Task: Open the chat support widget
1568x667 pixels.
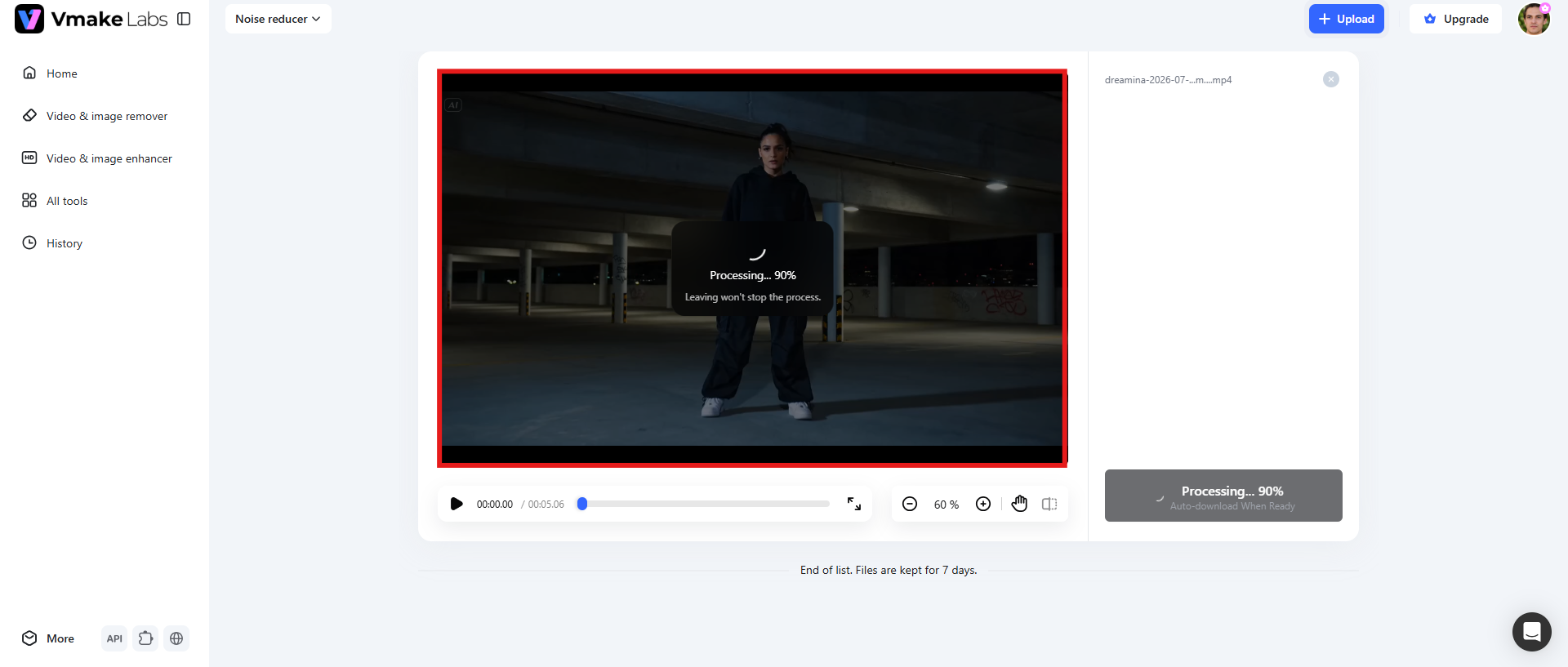Action: tap(1532, 632)
